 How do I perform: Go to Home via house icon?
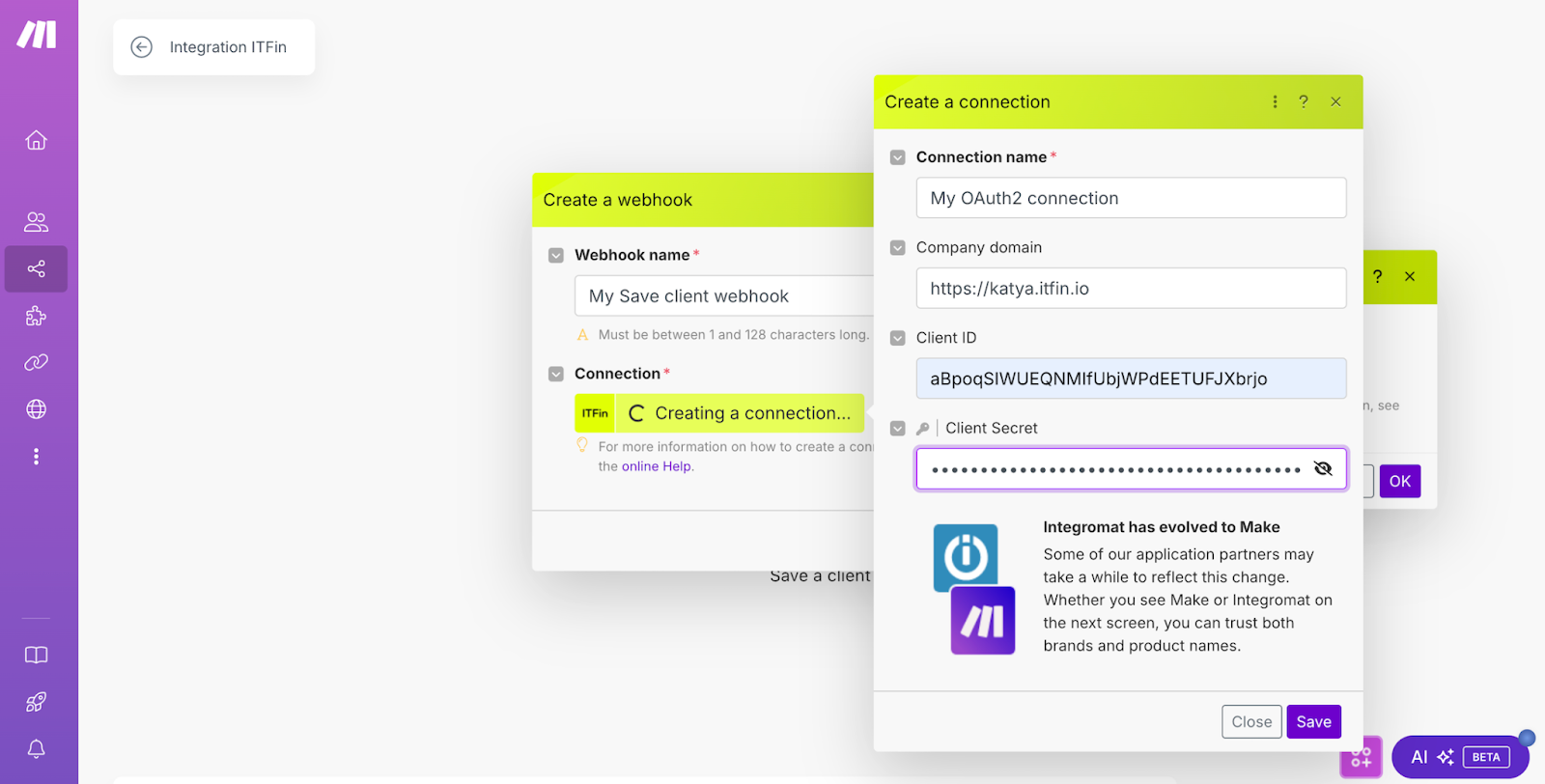pos(36,140)
